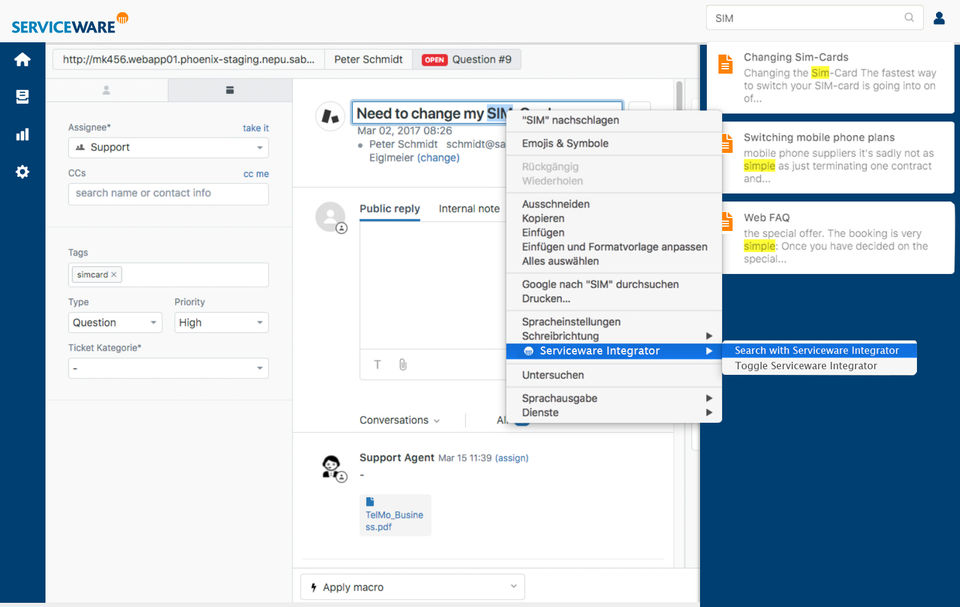This screenshot has height=607, width=960.
Task: Open the mk456 webapp URL tab
Action: coord(189,59)
